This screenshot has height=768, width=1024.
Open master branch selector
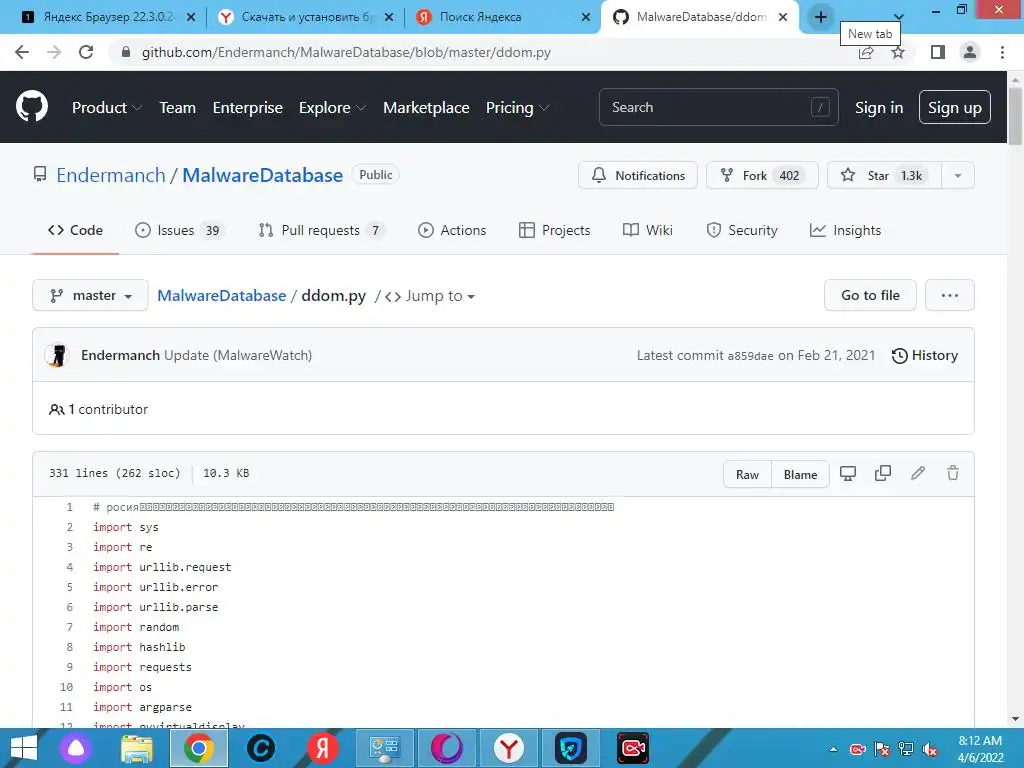(x=90, y=295)
